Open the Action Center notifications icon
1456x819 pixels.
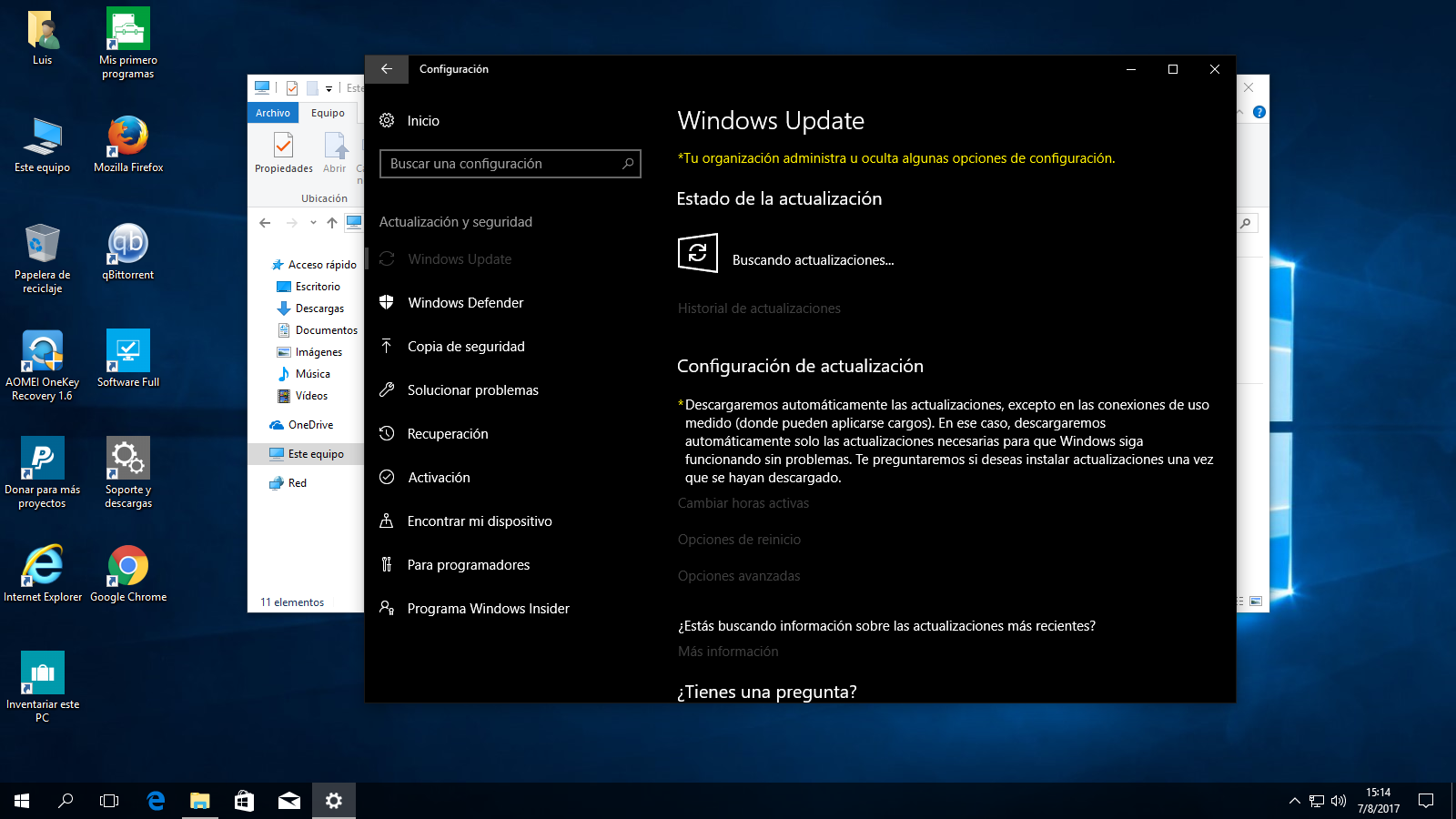pyautogui.click(x=1426, y=801)
